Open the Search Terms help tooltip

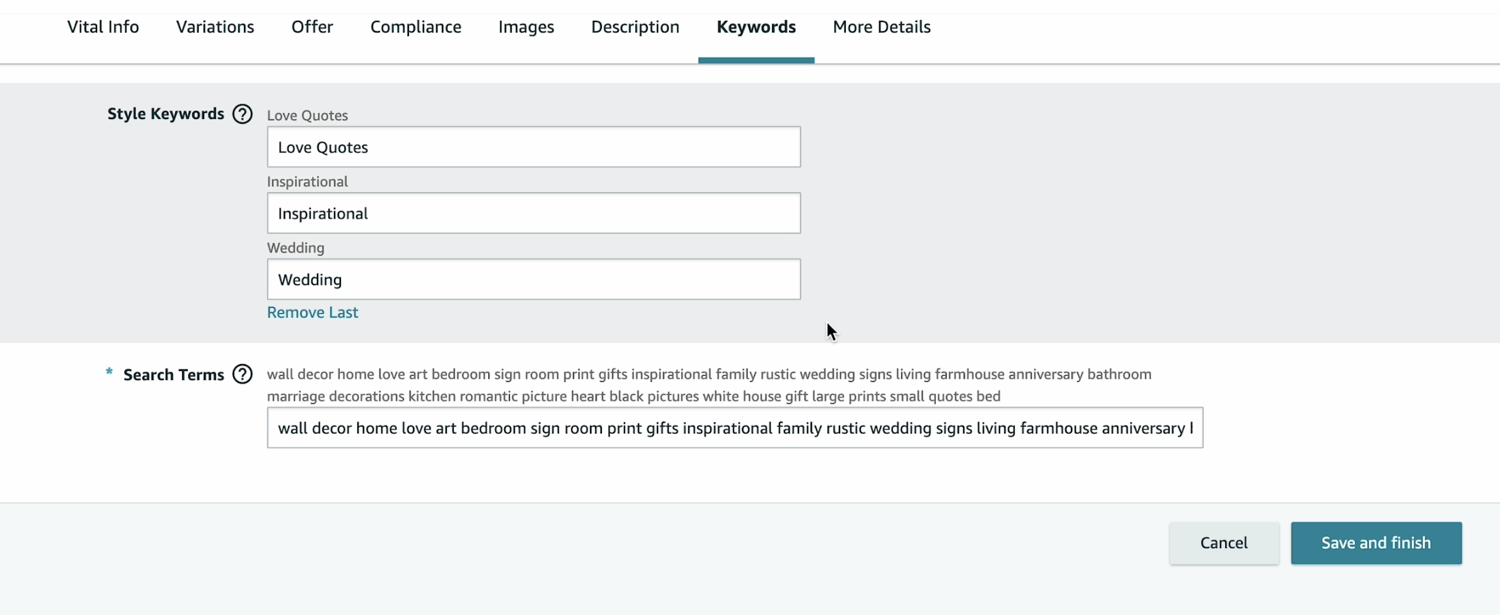(x=242, y=374)
